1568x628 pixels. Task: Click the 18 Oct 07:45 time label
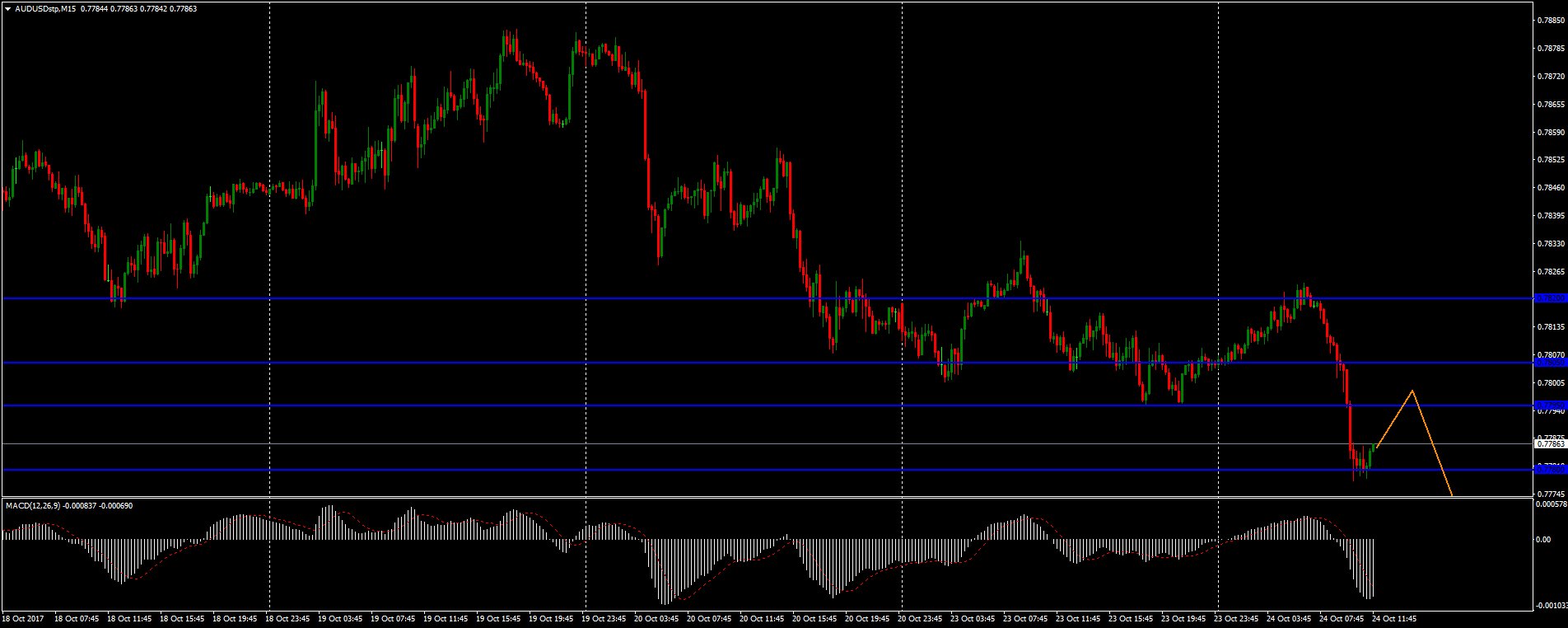click(x=76, y=618)
